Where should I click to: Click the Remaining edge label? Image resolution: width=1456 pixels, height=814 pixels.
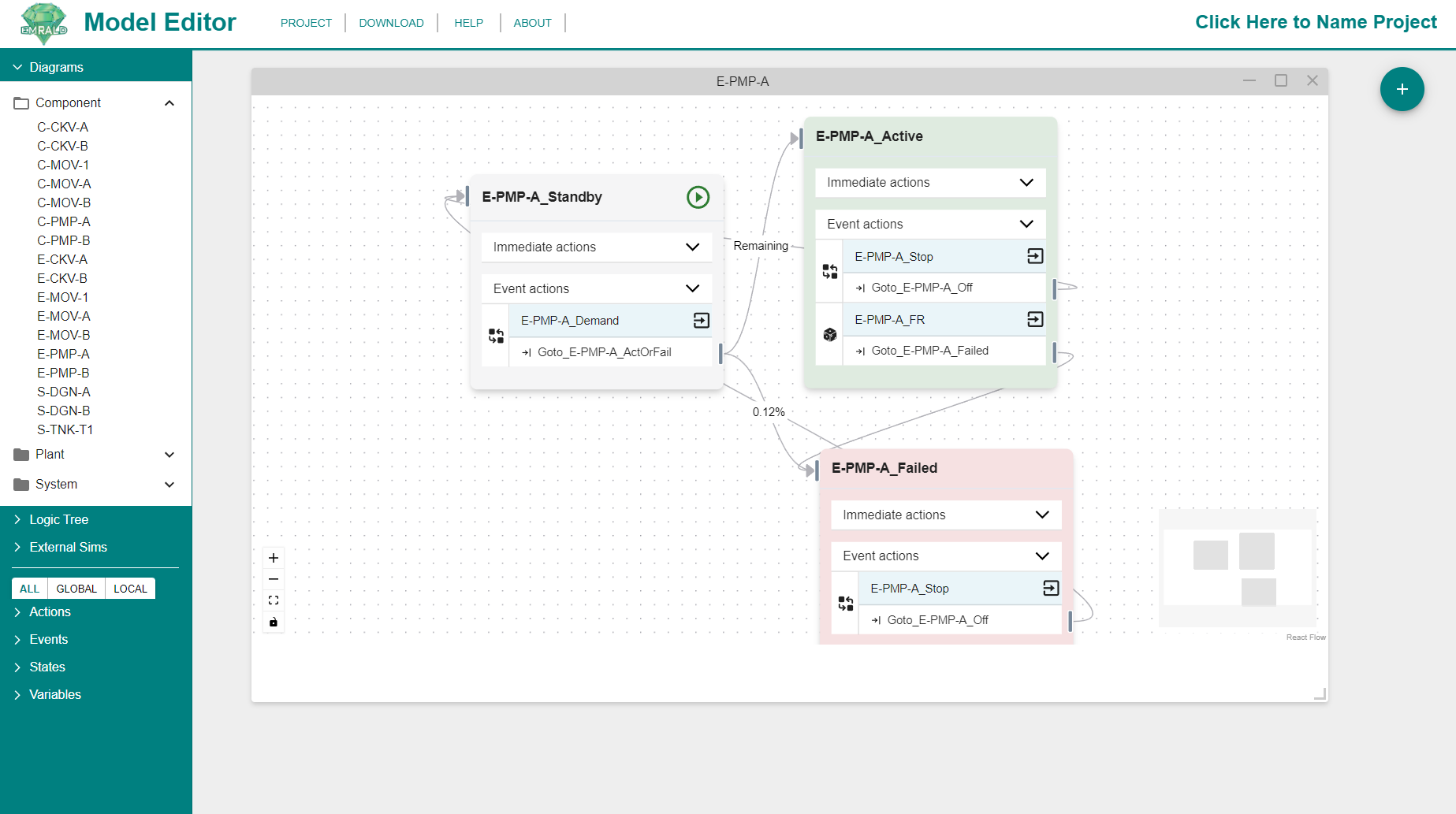(x=761, y=246)
